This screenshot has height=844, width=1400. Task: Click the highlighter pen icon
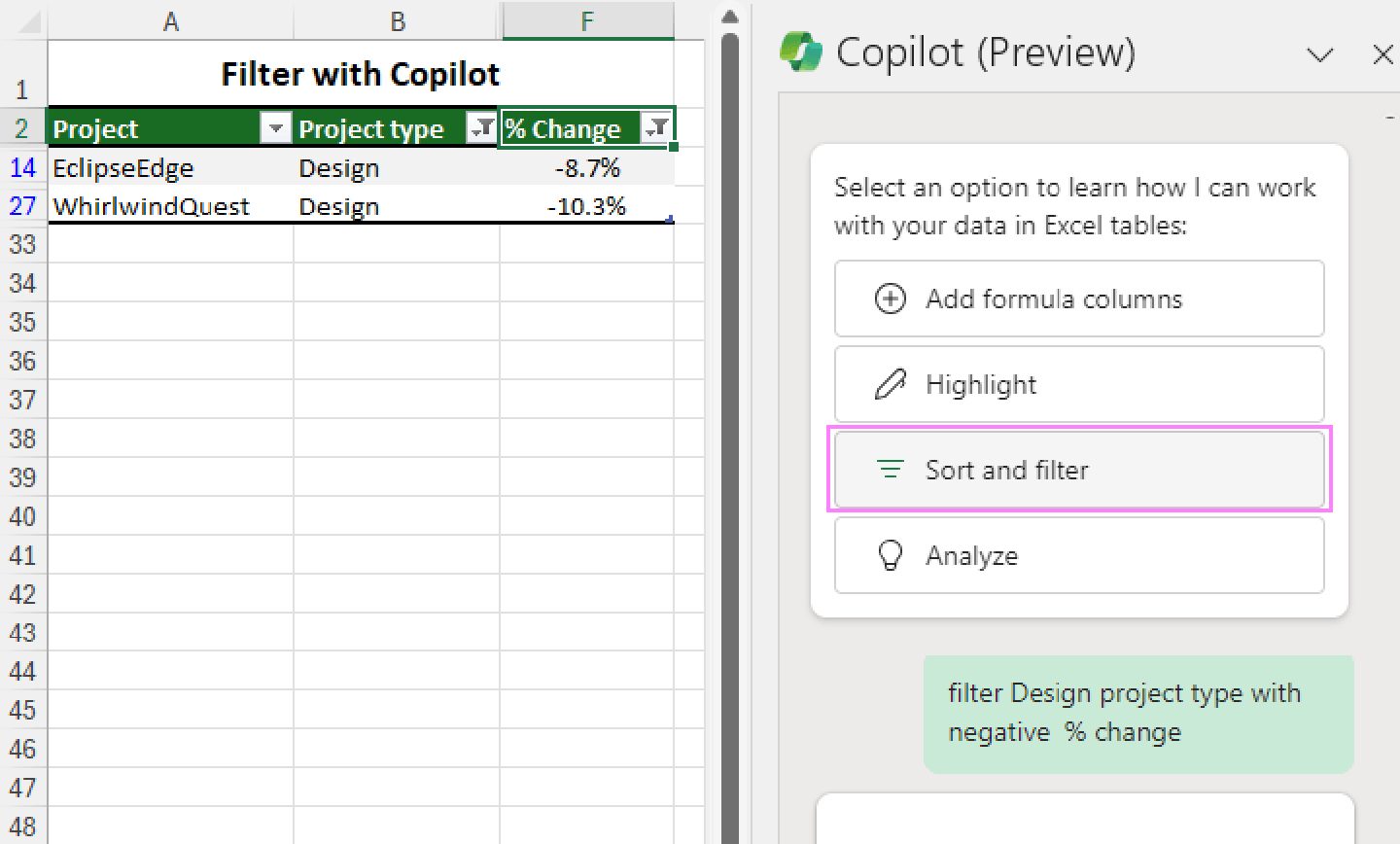pos(891,384)
